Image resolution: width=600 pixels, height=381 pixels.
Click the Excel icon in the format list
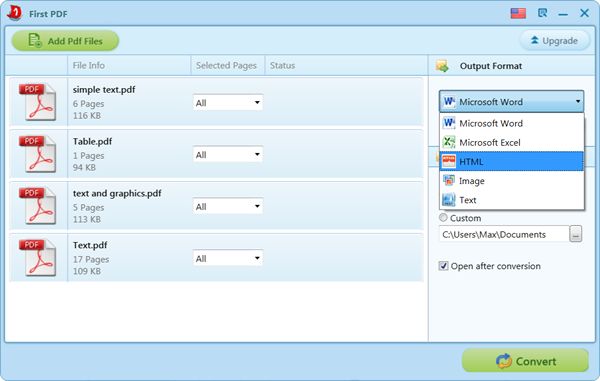[x=449, y=142]
